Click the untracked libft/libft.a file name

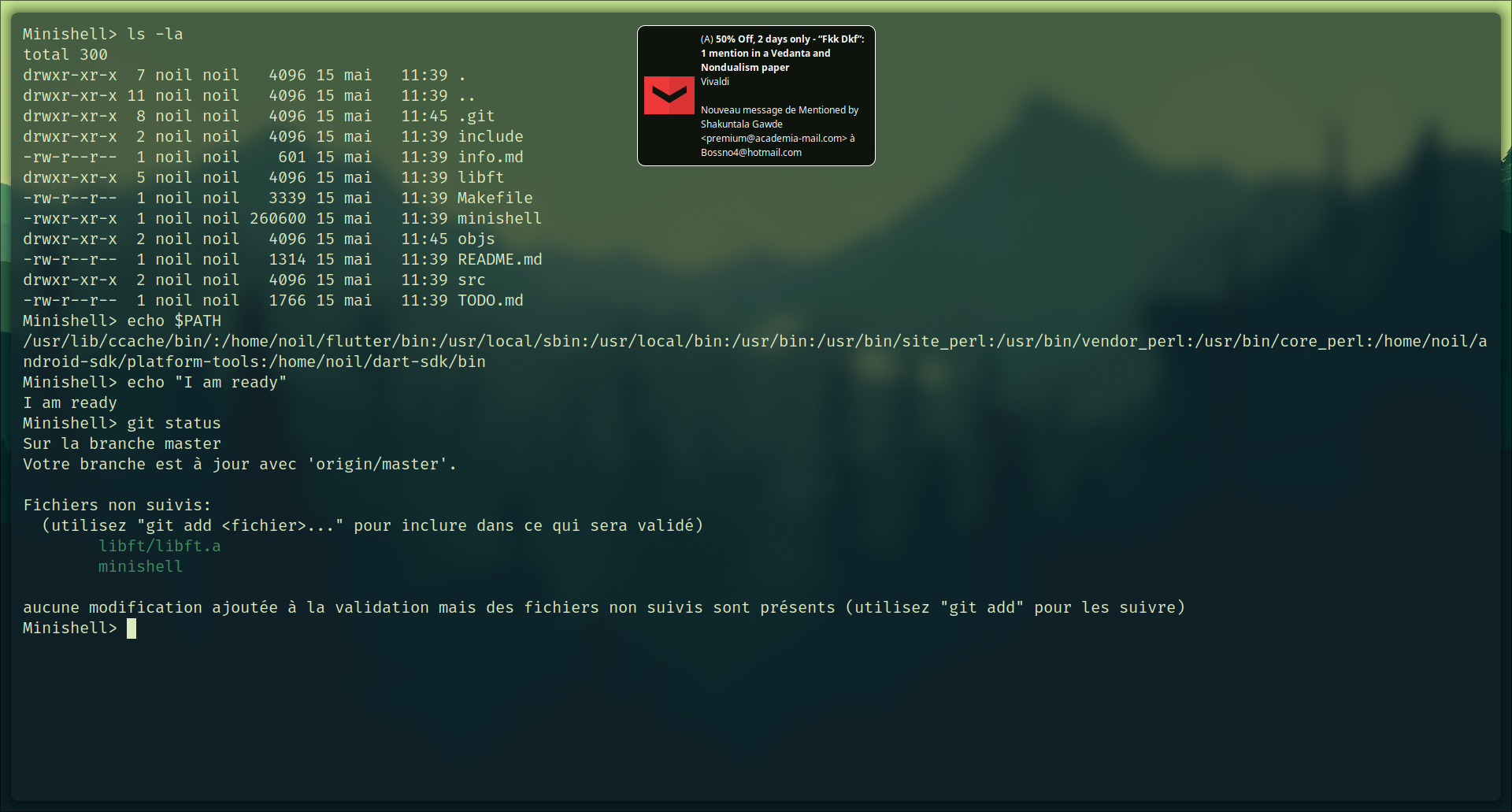[x=160, y=546]
